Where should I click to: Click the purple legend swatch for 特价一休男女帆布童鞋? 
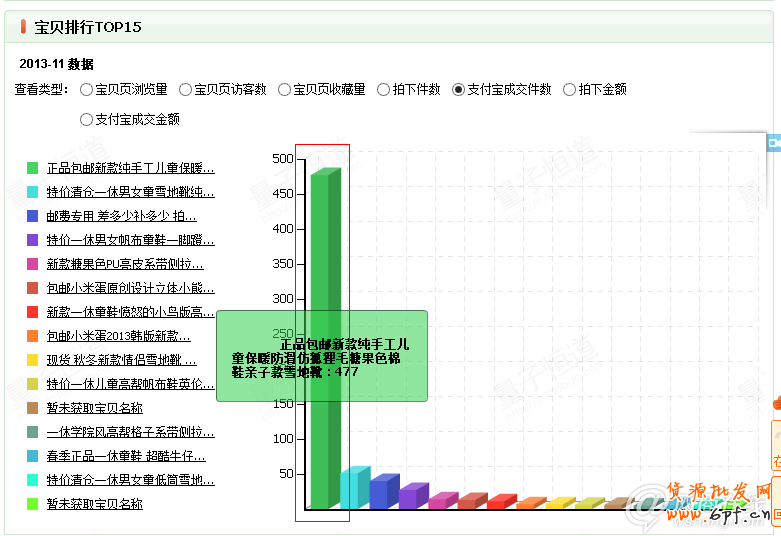coord(33,240)
